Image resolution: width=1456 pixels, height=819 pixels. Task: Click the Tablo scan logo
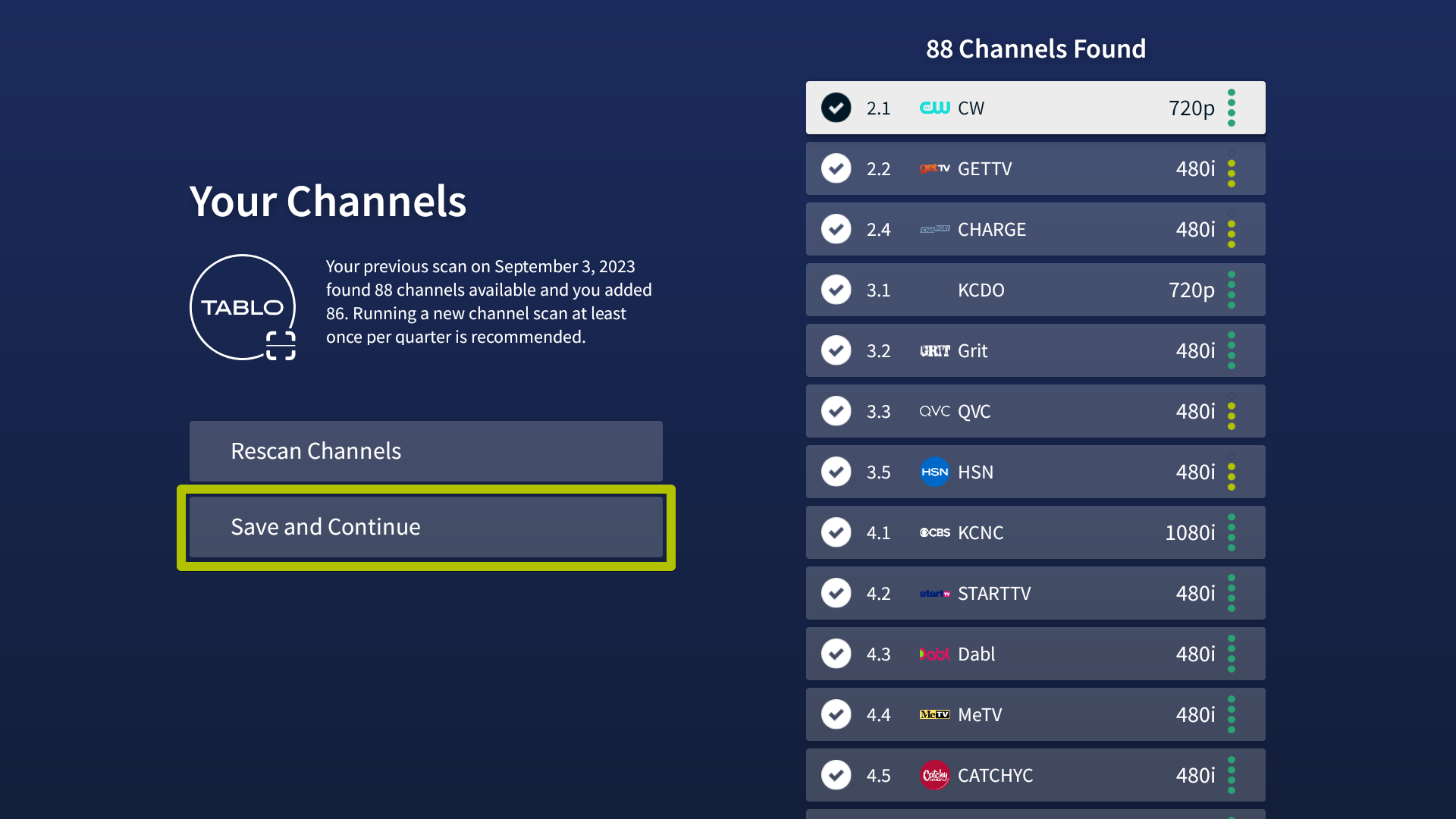pyautogui.click(x=243, y=307)
